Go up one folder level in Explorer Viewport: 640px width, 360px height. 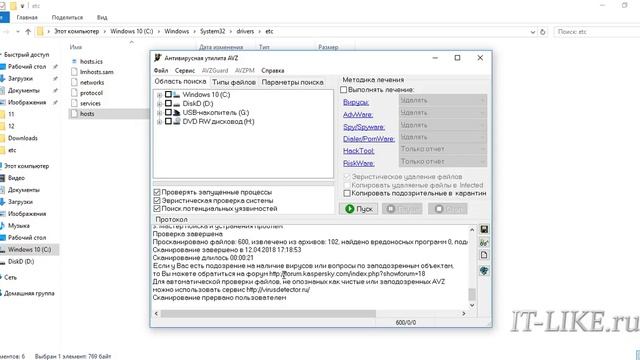click(x=28, y=31)
